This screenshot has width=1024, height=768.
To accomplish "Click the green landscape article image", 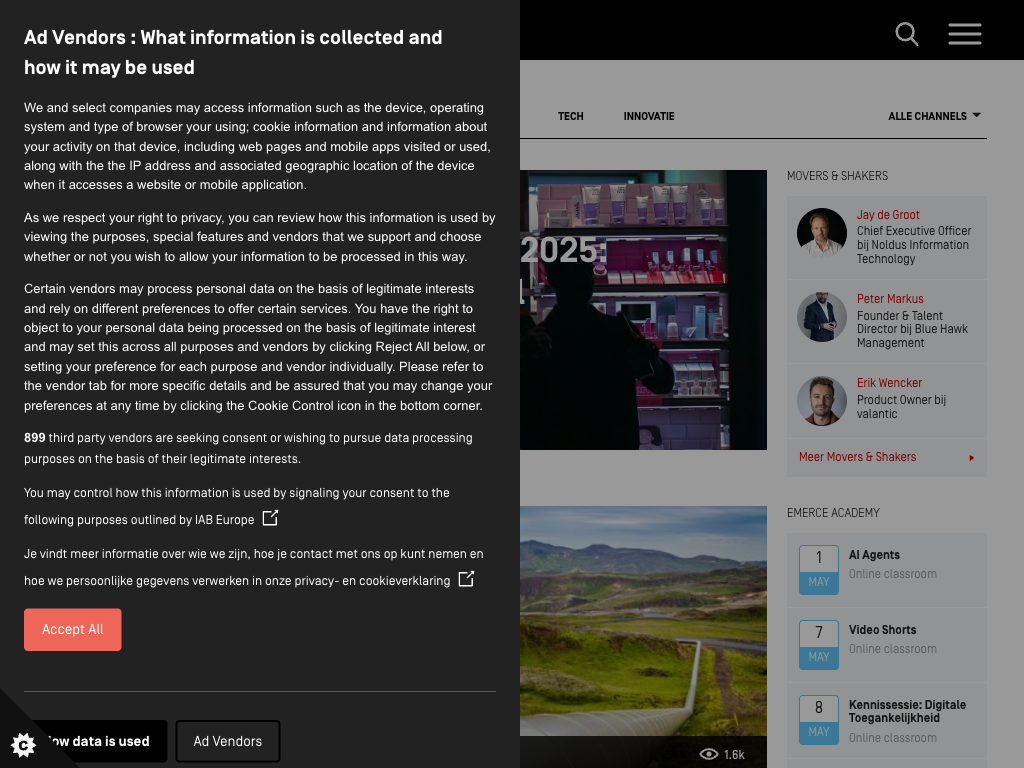I will click(x=643, y=620).
